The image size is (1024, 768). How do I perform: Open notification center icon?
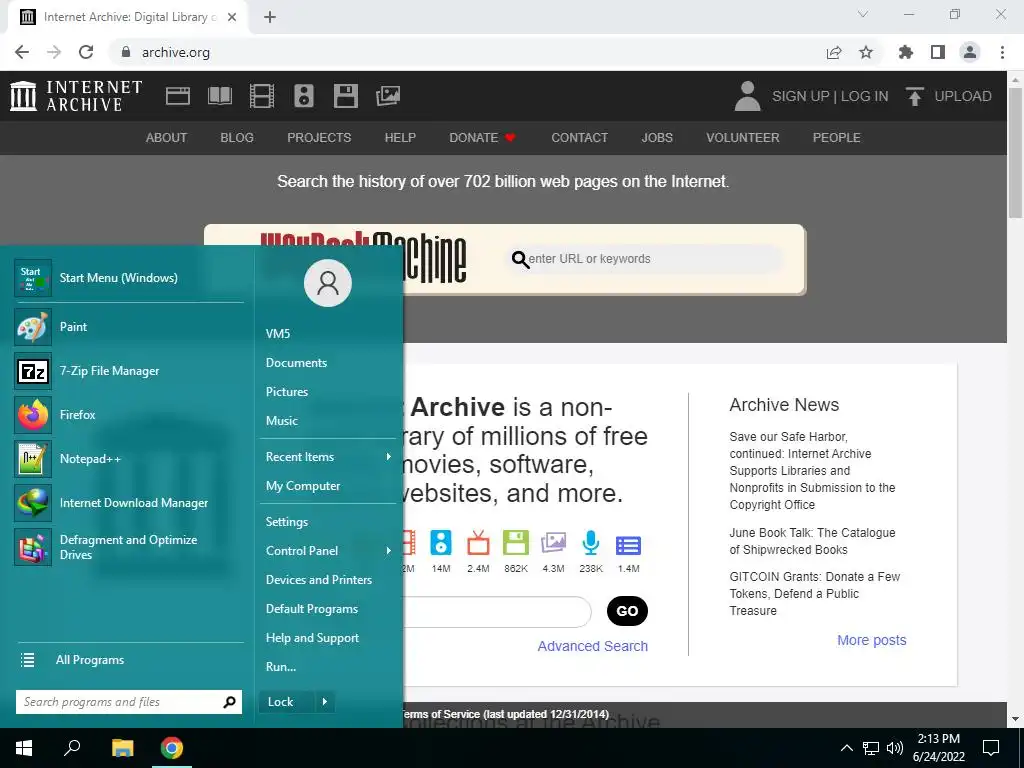991,748
